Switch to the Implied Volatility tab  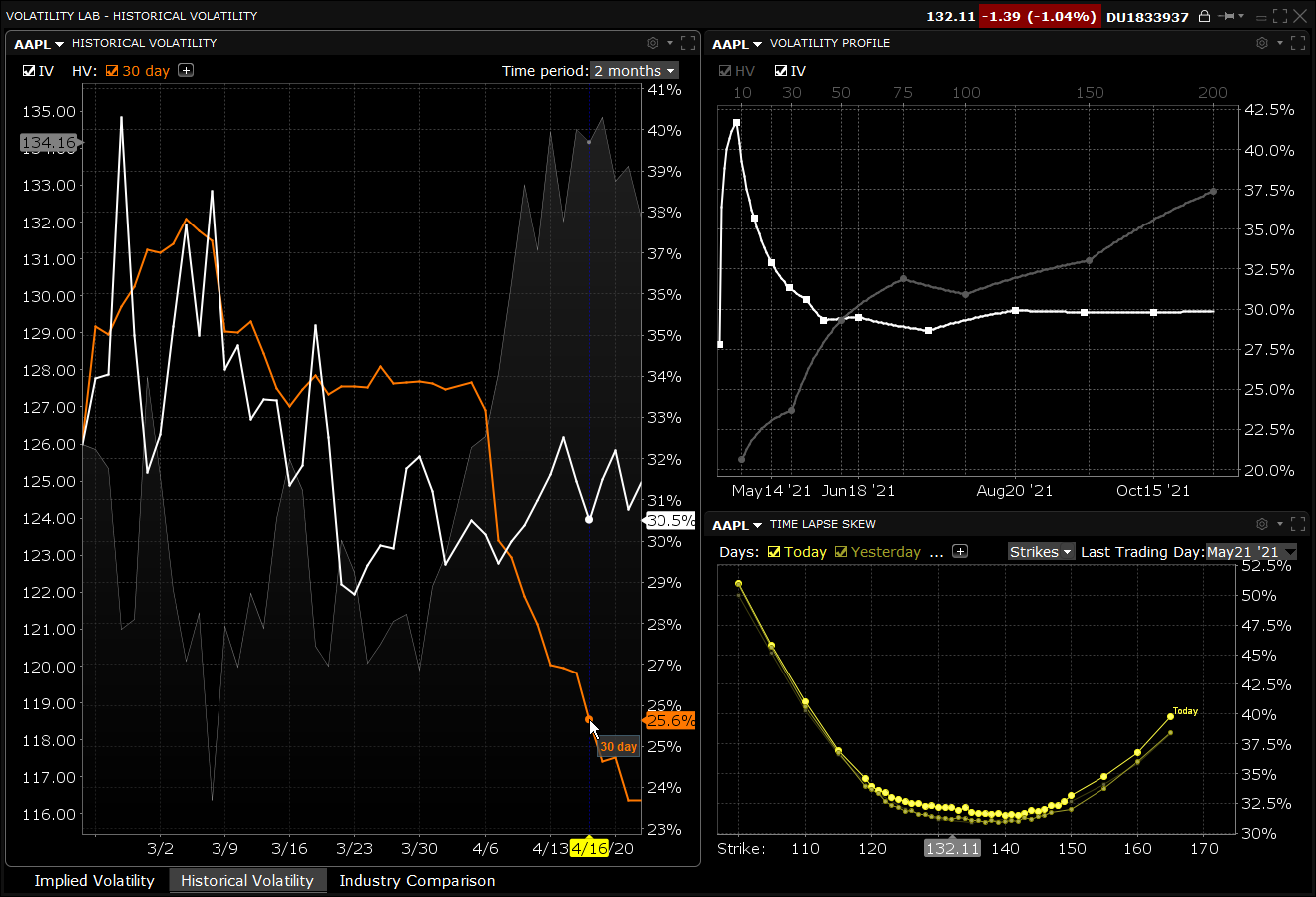point(95,881)
